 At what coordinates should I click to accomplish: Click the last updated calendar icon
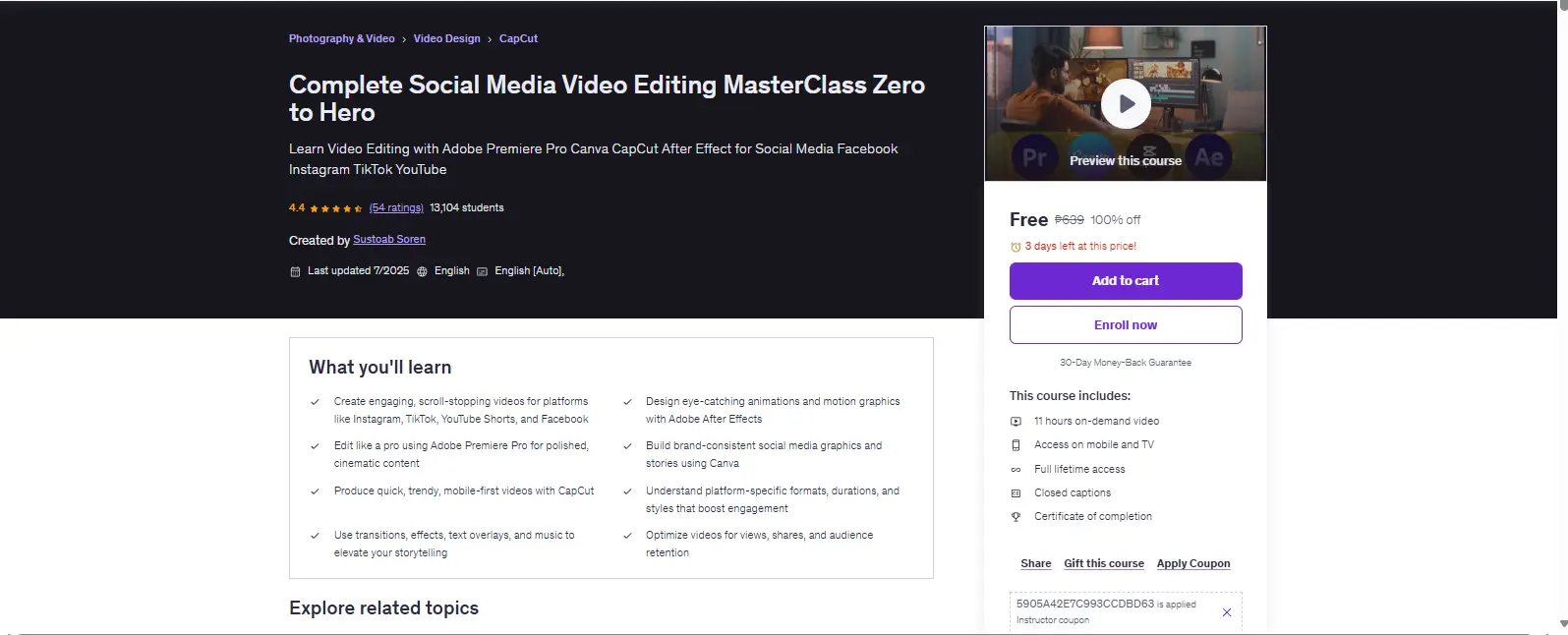(x=295, y=271)
